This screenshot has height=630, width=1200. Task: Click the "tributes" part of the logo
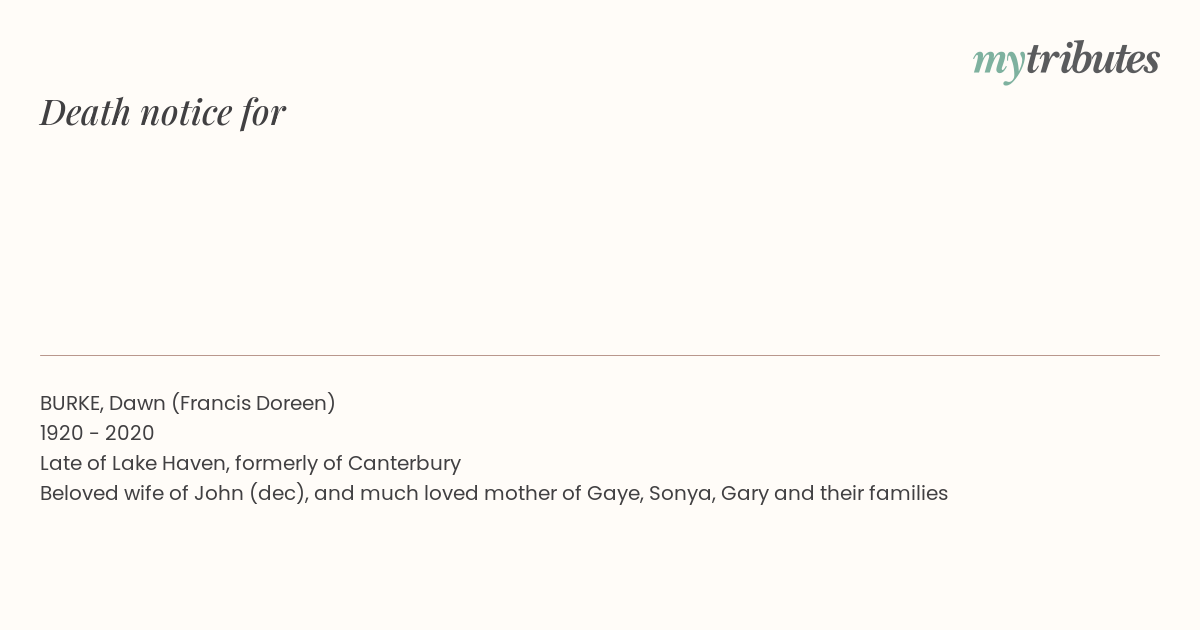click(1093, 59)
